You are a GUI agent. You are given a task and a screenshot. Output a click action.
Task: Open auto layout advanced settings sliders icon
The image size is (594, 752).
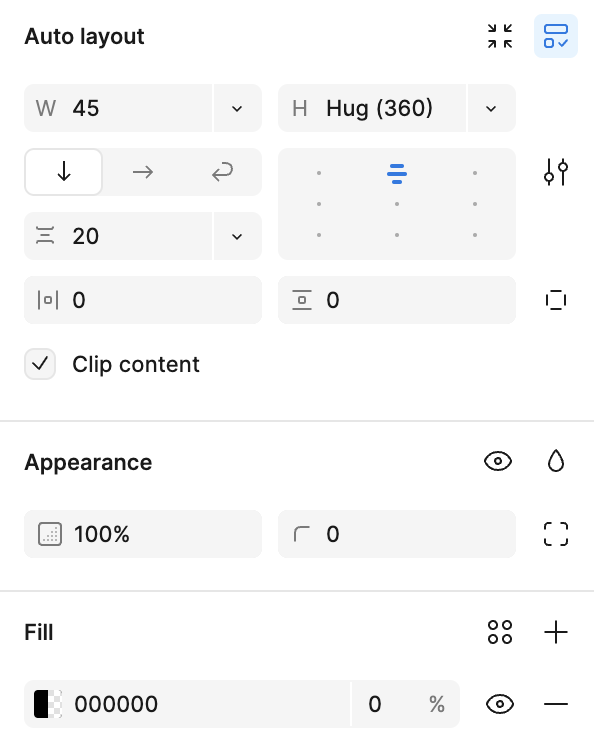pyautogui.click(x=556, y=172)
